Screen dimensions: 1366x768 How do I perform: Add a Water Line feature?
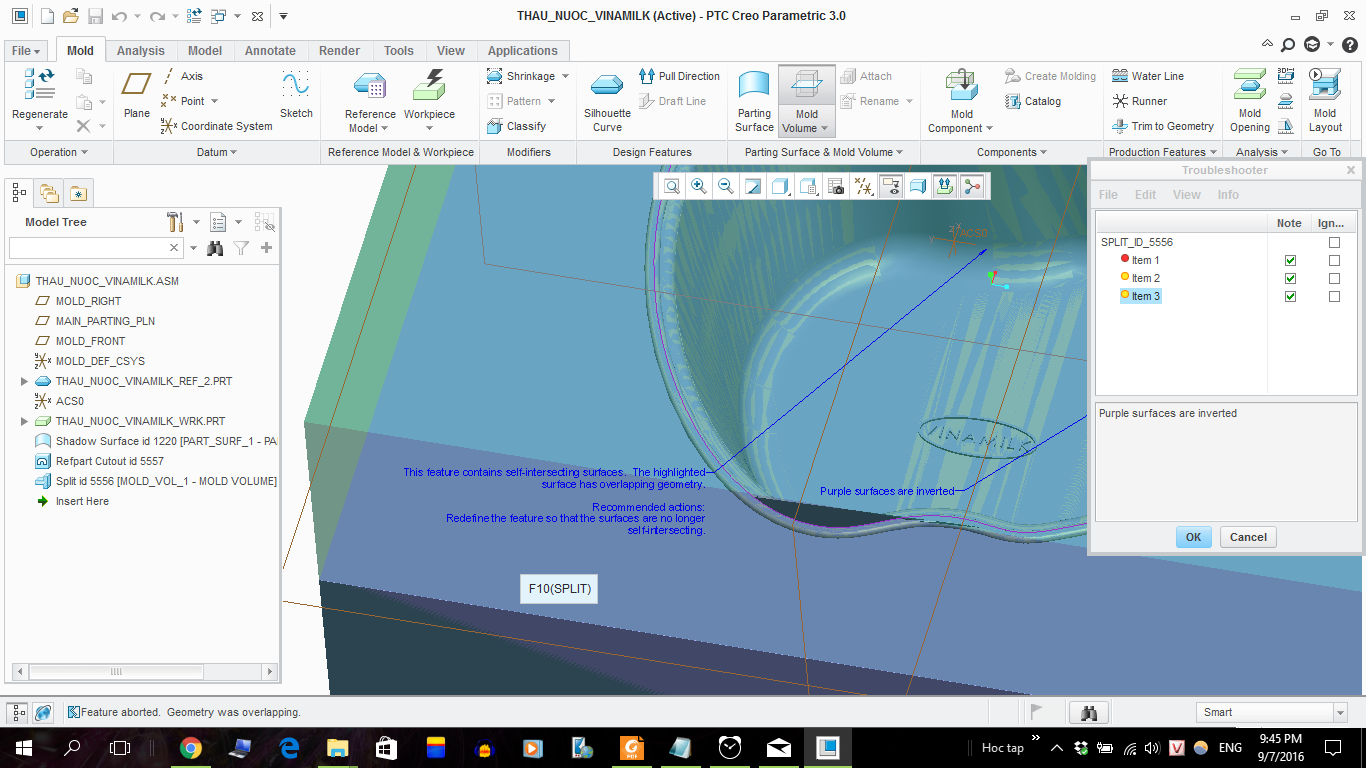1148,76
